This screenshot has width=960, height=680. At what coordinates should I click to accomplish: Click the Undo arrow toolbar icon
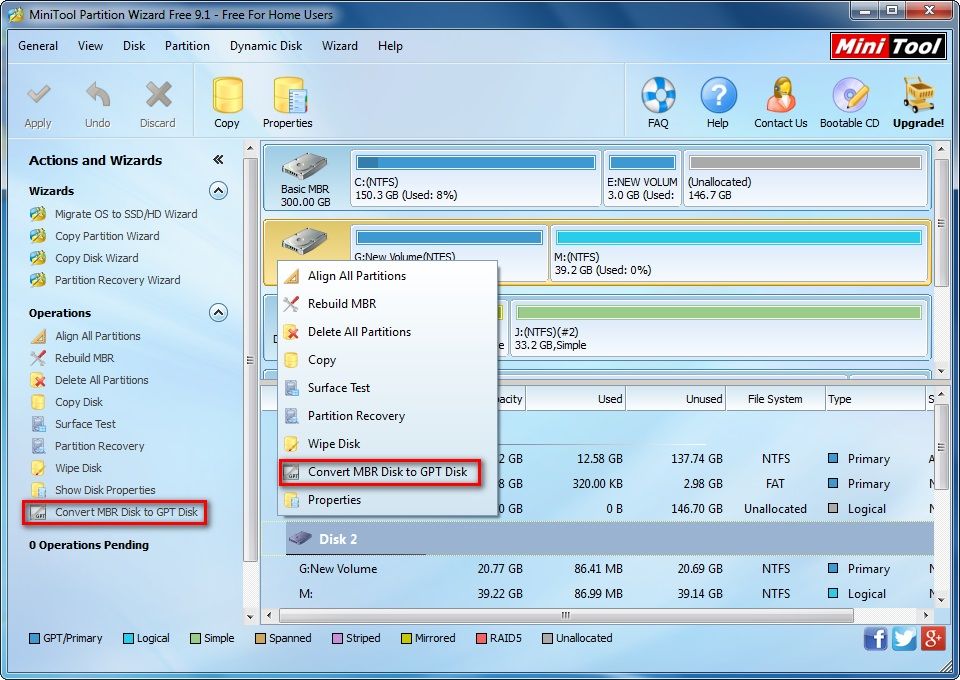pyautogui.click(x=98, y=95)
